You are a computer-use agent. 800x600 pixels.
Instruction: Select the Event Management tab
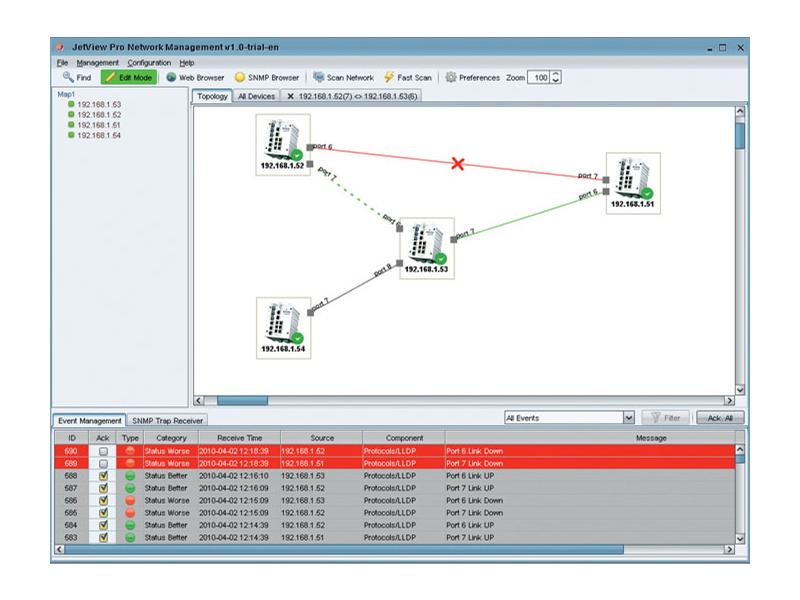pos(89,420)
